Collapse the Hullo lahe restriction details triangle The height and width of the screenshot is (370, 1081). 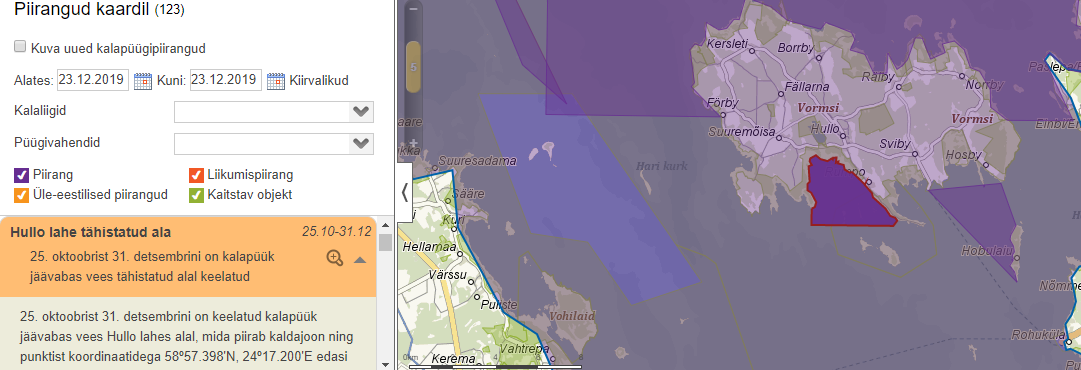point(359,260)
